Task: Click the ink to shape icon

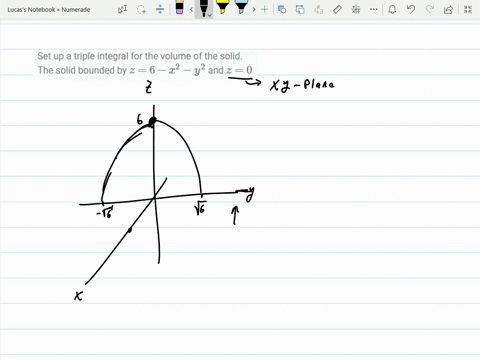Action: click(300, 9)
